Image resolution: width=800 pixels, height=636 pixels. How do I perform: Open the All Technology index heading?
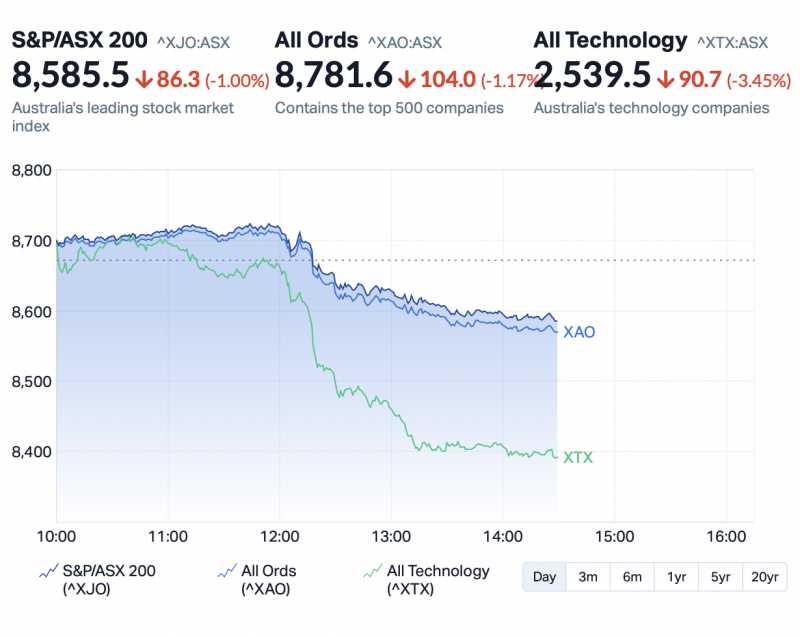pos(610,40)
